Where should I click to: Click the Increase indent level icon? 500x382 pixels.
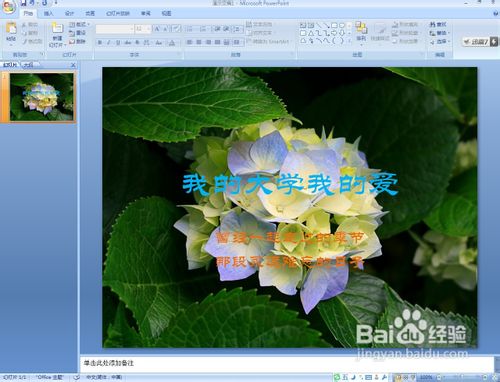[226, 29]
